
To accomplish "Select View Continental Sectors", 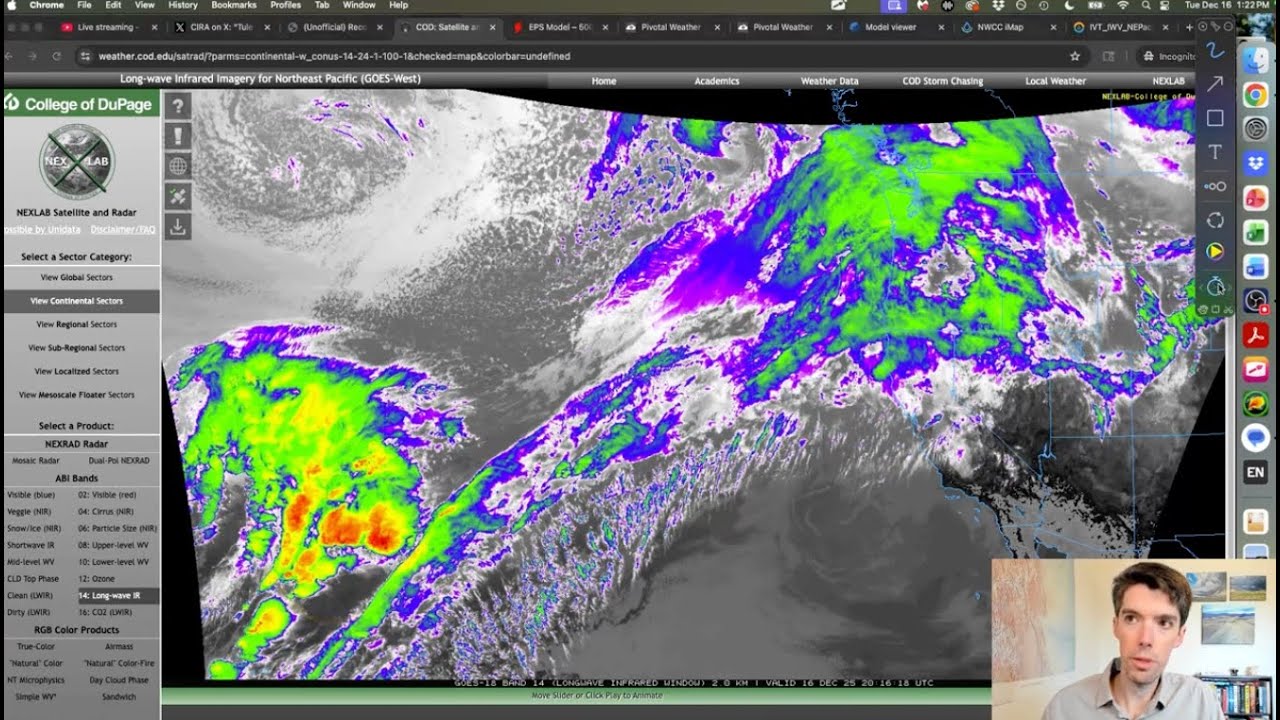I will 77,300.
